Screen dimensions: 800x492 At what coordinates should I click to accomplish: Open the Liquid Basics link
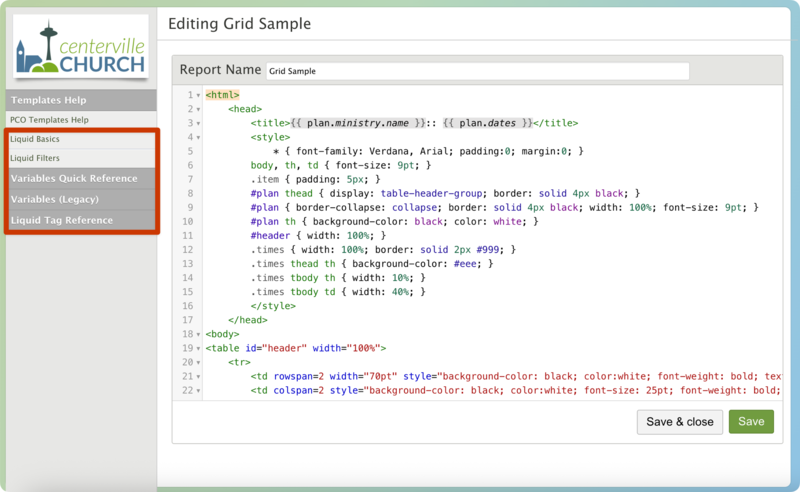(x=35, y=139)
